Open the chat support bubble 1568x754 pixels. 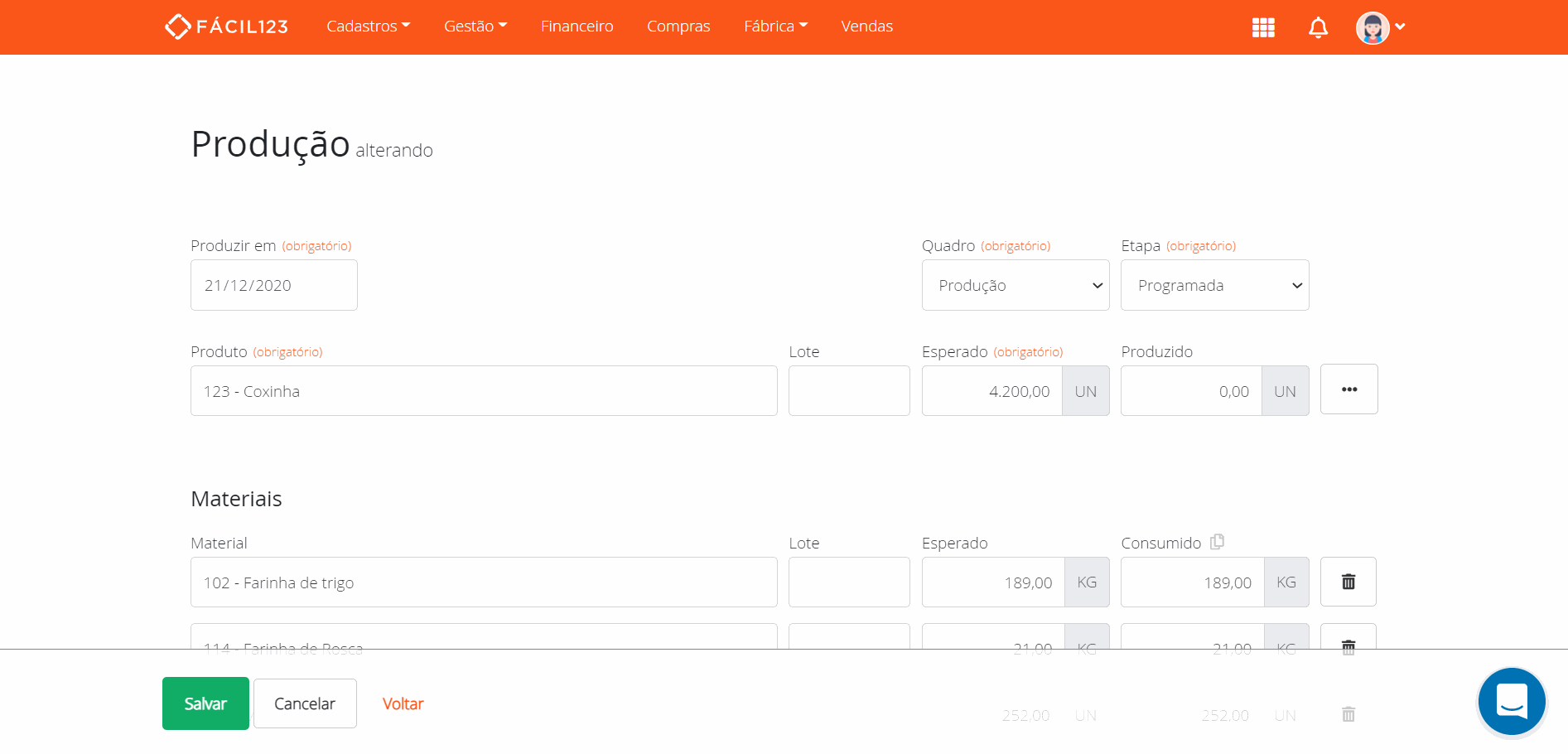(x=1511, y=701)
